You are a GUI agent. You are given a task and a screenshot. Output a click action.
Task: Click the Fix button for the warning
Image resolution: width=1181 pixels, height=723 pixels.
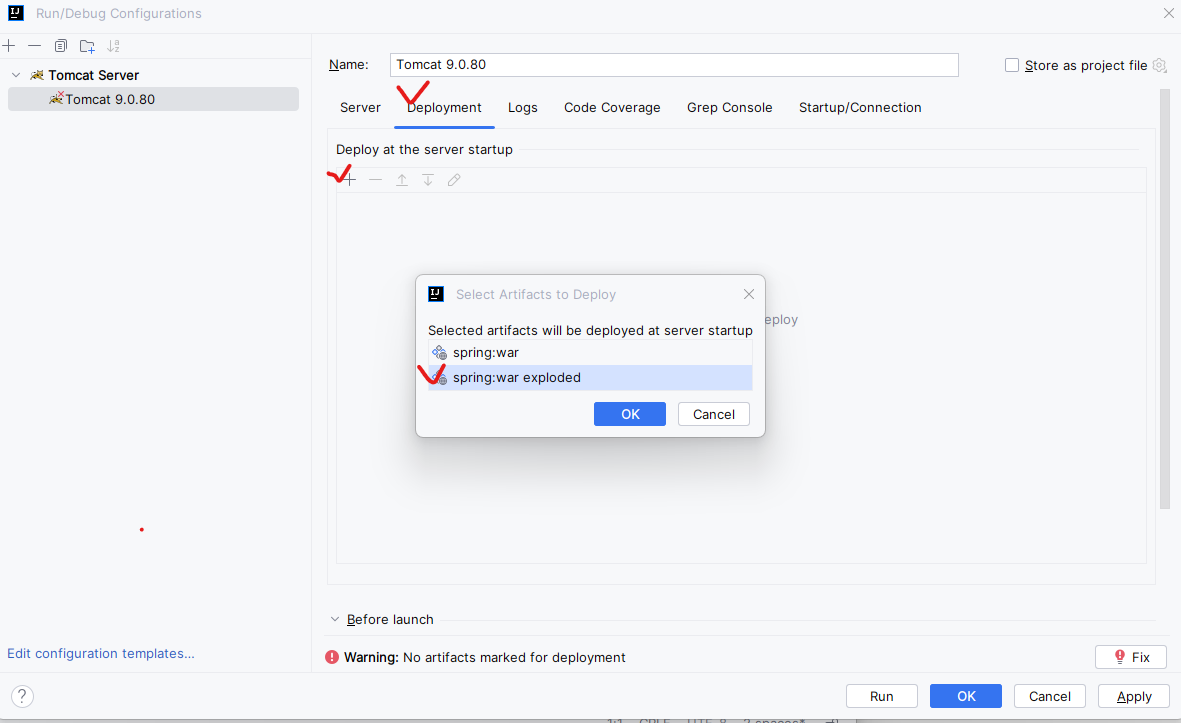[x=1131, y=657]
